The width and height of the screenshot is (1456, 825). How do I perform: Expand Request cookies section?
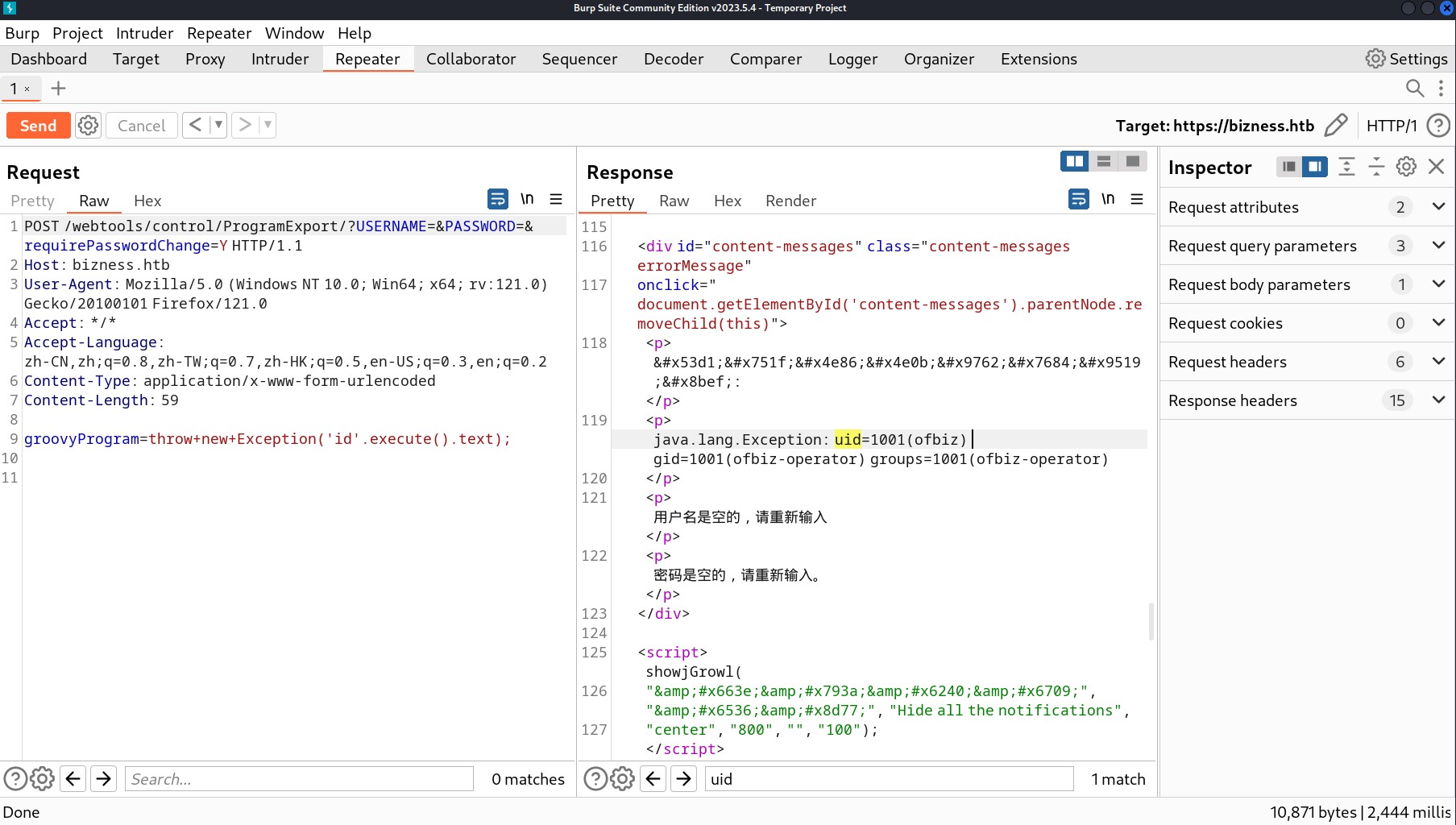pyautogui.click(x=1438, y=323)
